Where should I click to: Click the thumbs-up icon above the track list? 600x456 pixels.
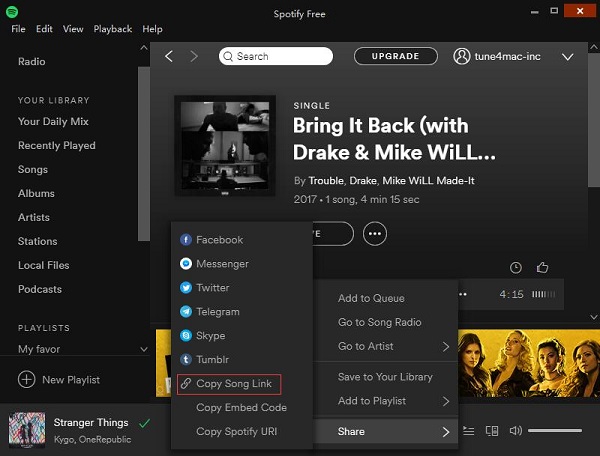(x=542, y=267)
